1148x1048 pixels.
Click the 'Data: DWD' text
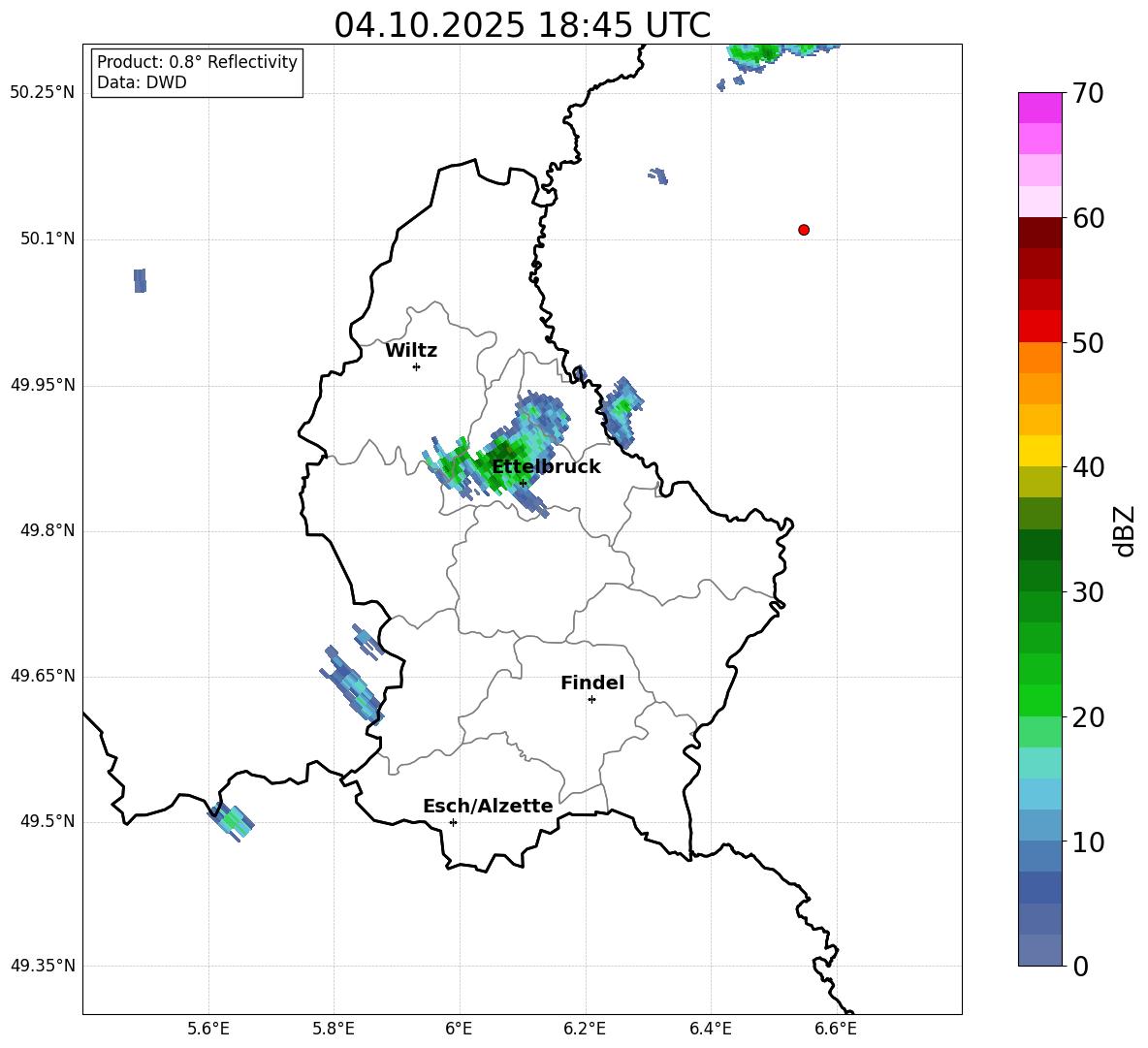(142, 82)
